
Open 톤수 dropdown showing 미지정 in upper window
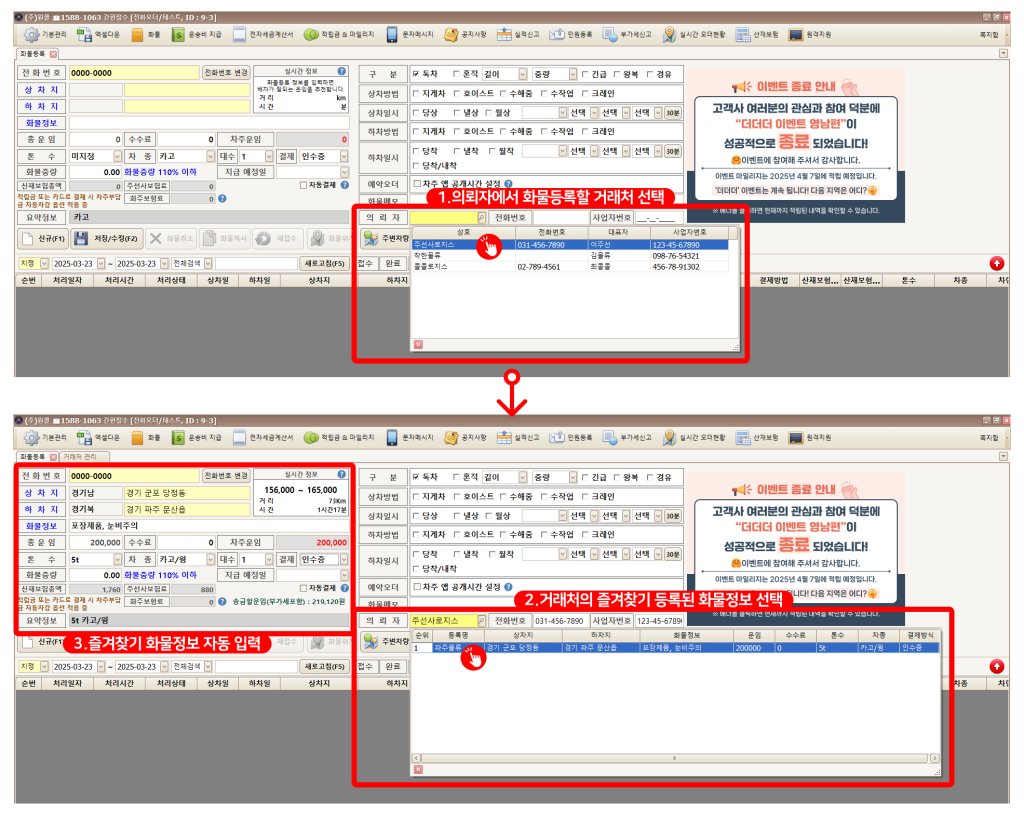(x=117, y=156)
